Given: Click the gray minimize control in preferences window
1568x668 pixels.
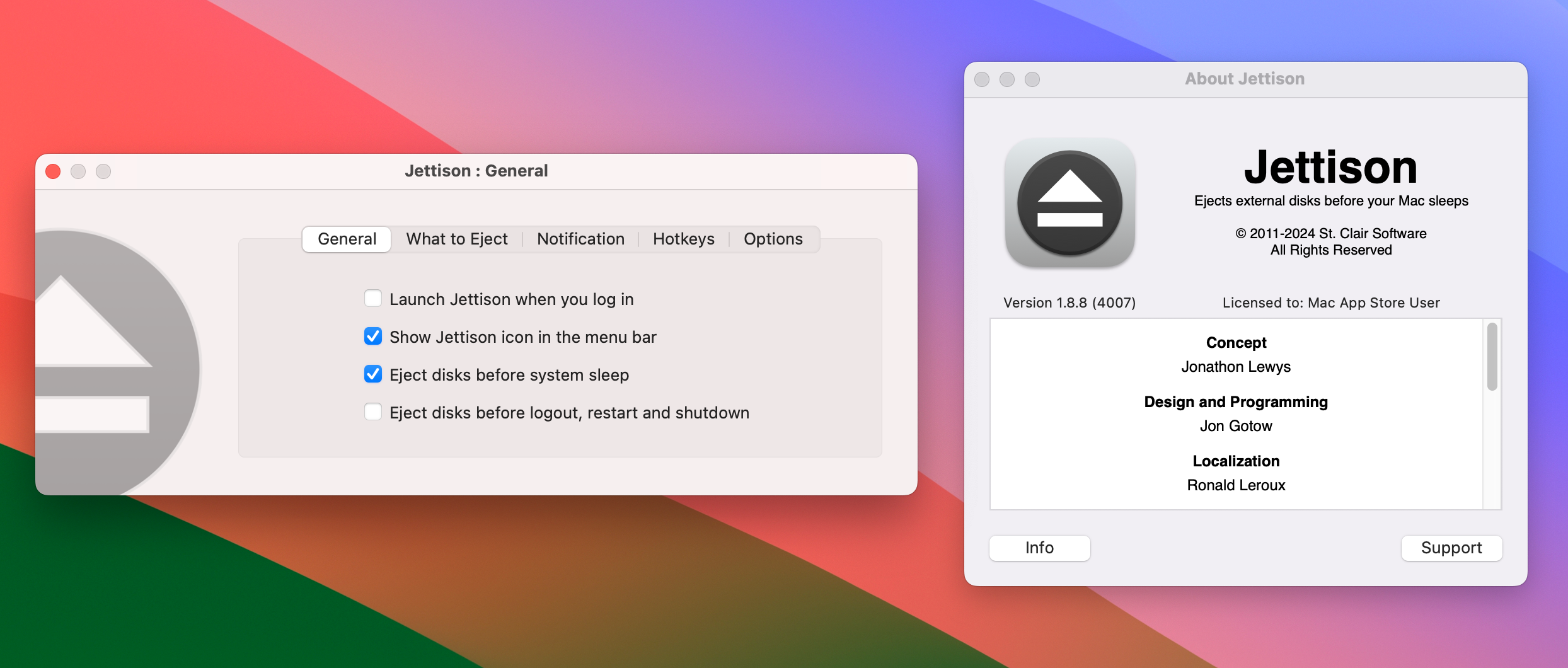Looking at the screenshot, I should (x=79, y=171).
